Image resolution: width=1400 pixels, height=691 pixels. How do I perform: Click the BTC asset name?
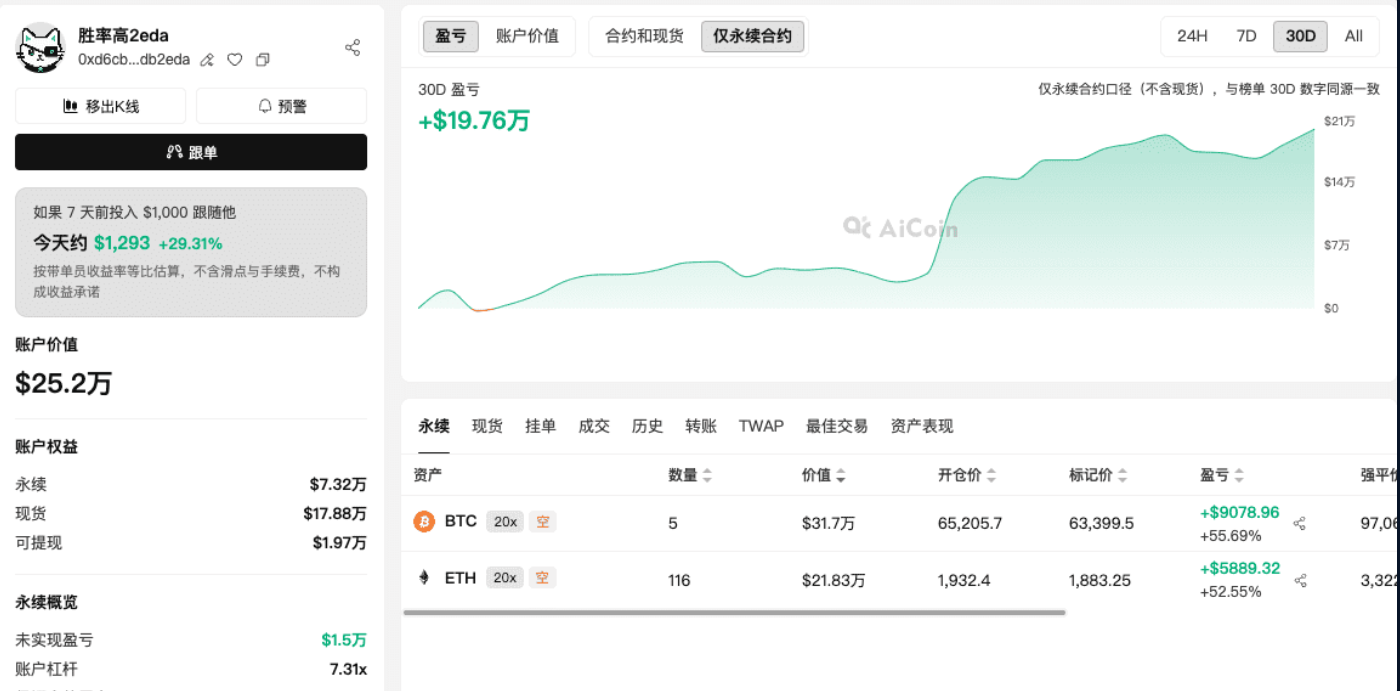461,521
